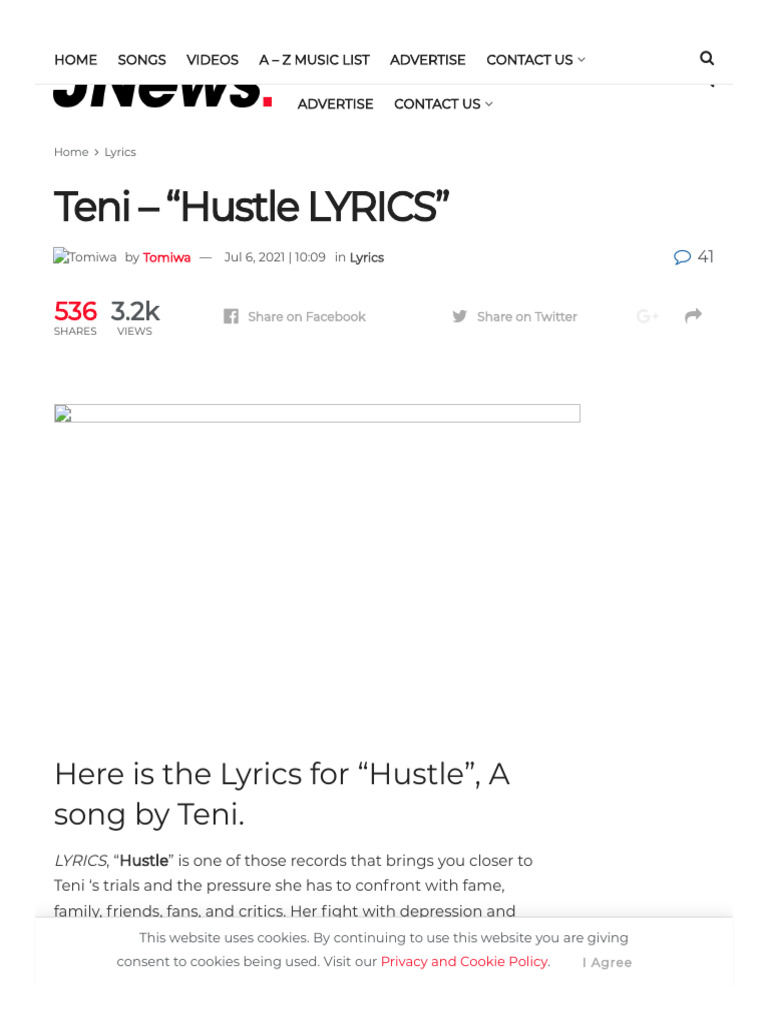Click the Home breadcrumb link
The width and height of the screenshot is (768, 1024).
point(71,152)
